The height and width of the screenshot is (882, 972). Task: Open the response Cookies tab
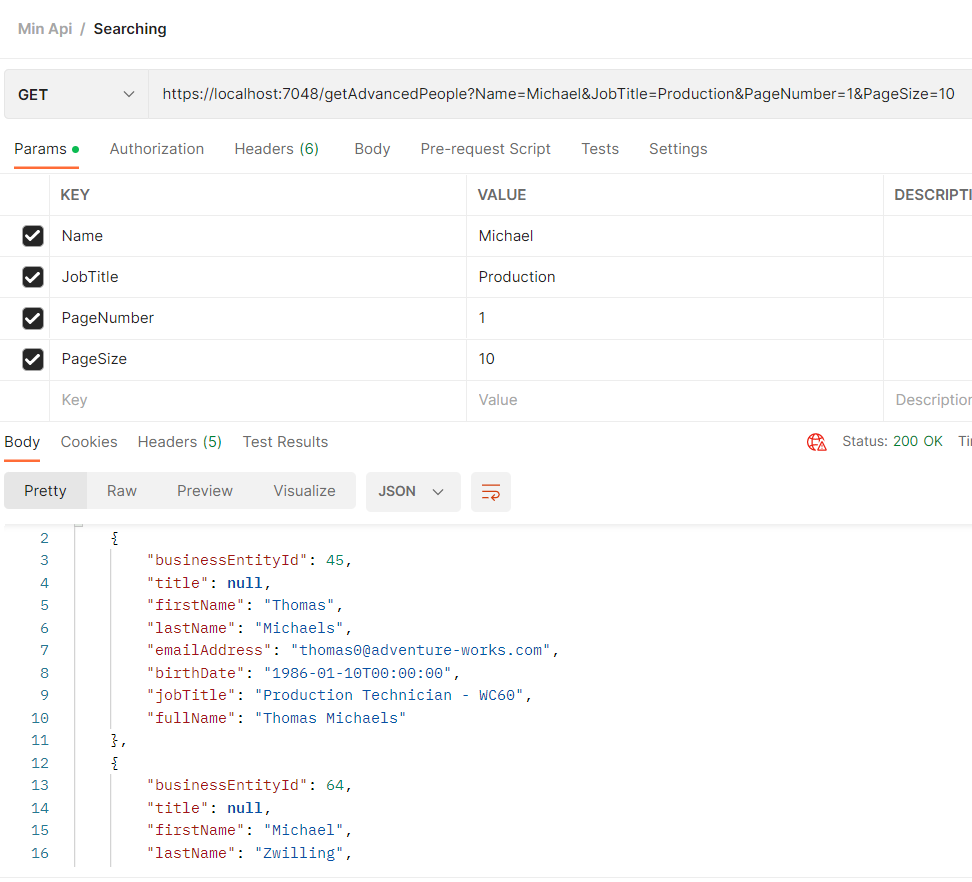tap(89, 442)
